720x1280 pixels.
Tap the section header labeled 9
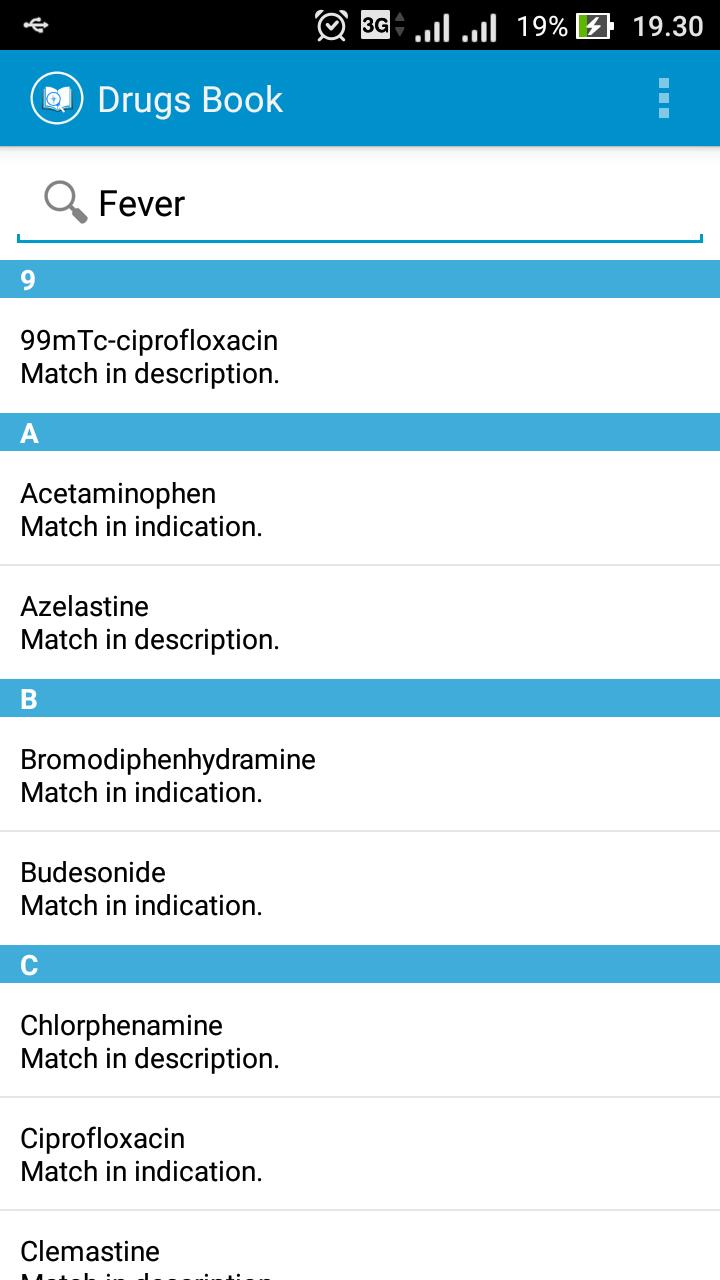tap(360, 280)
